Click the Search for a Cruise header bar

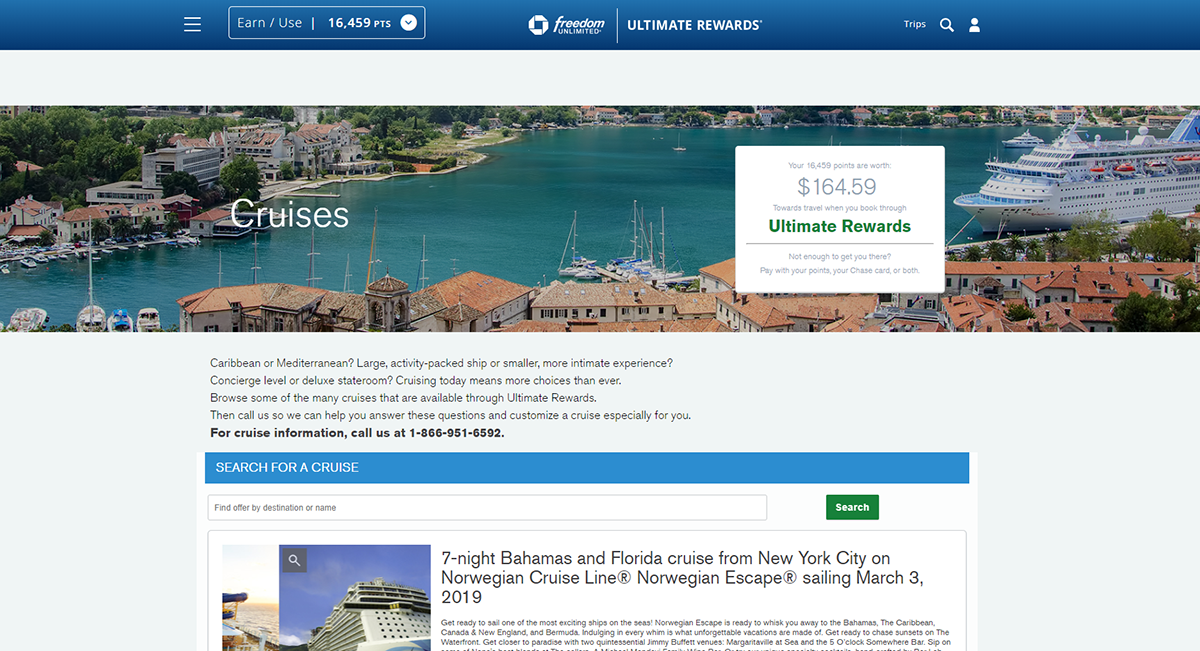[x=586, y=467]
